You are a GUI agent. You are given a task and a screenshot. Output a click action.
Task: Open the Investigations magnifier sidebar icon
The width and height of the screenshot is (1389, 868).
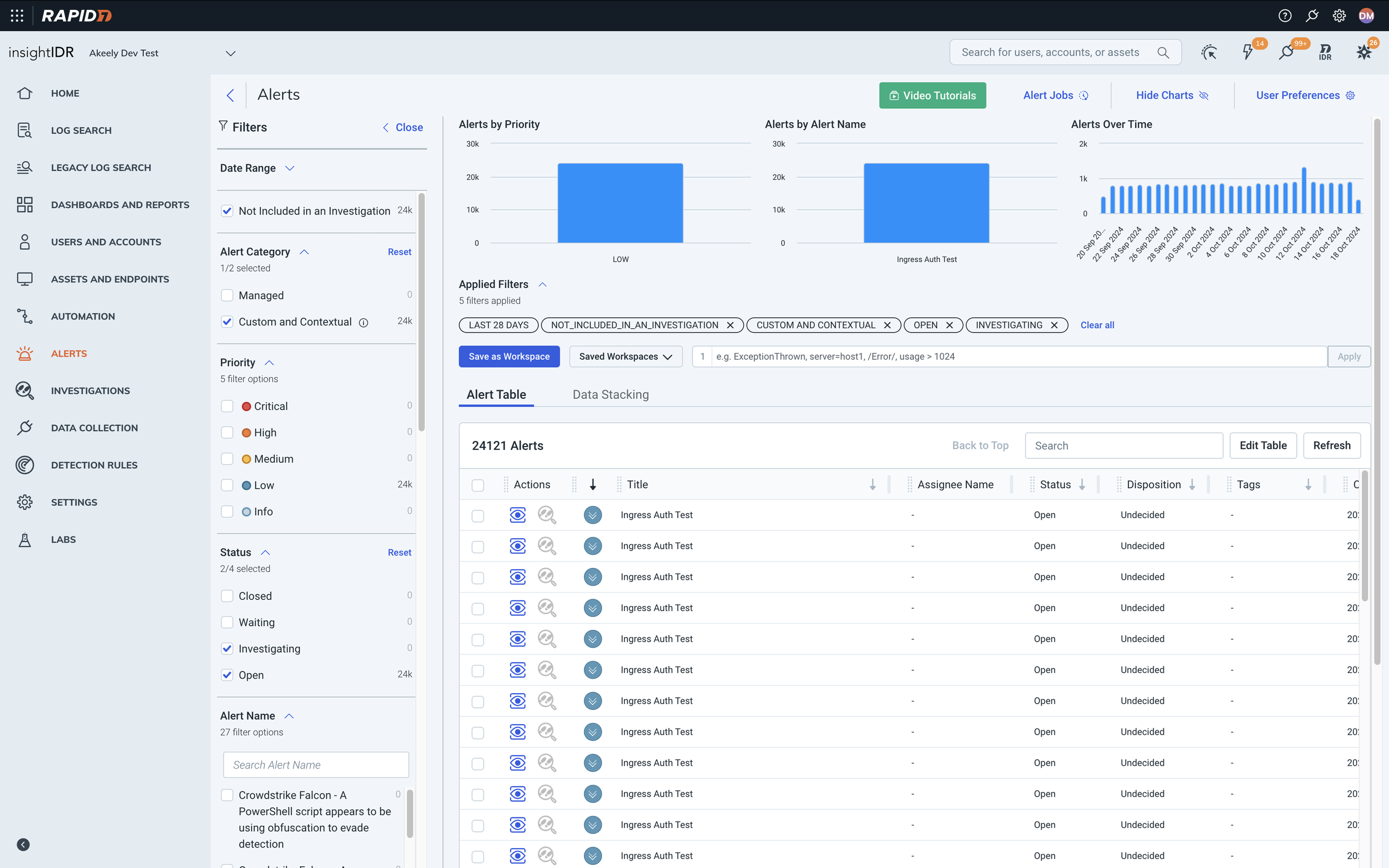(x=24, y=390)
